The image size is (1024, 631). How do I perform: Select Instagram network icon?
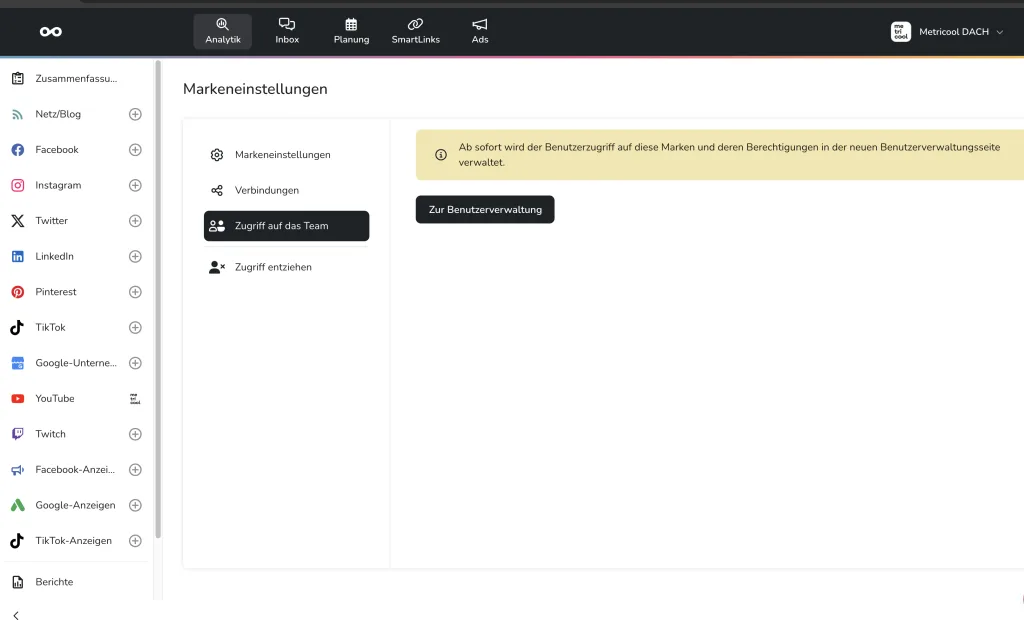(x=17, y=185)
